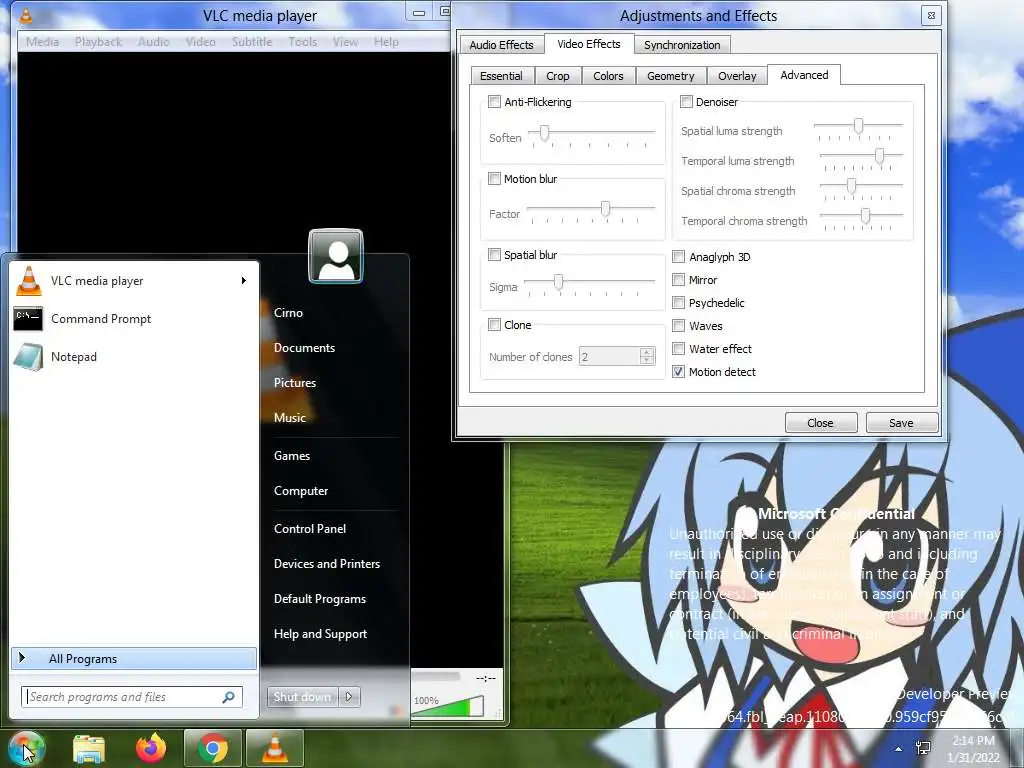The image size is (1024, 768).
Task: Enable the Motion blur checkbox
Action: 494,178
